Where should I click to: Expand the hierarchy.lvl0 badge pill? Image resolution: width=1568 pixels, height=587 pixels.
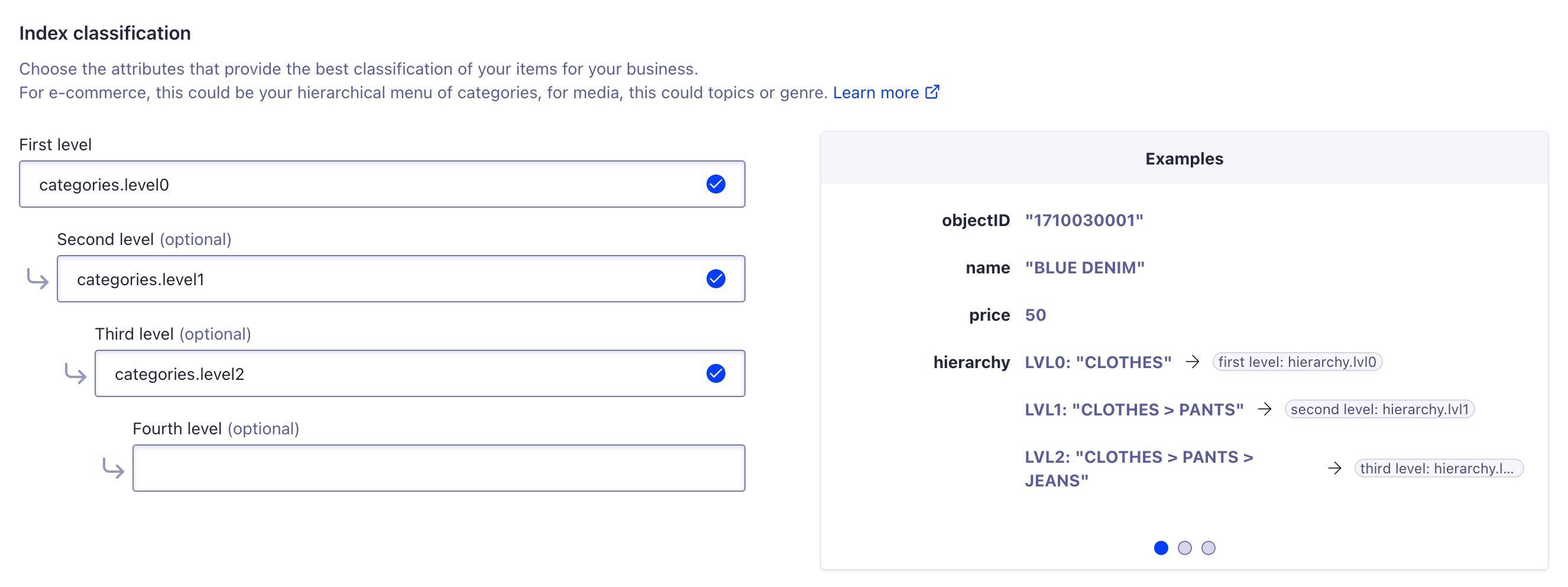pyautogui.click(x=1298, y=362)
